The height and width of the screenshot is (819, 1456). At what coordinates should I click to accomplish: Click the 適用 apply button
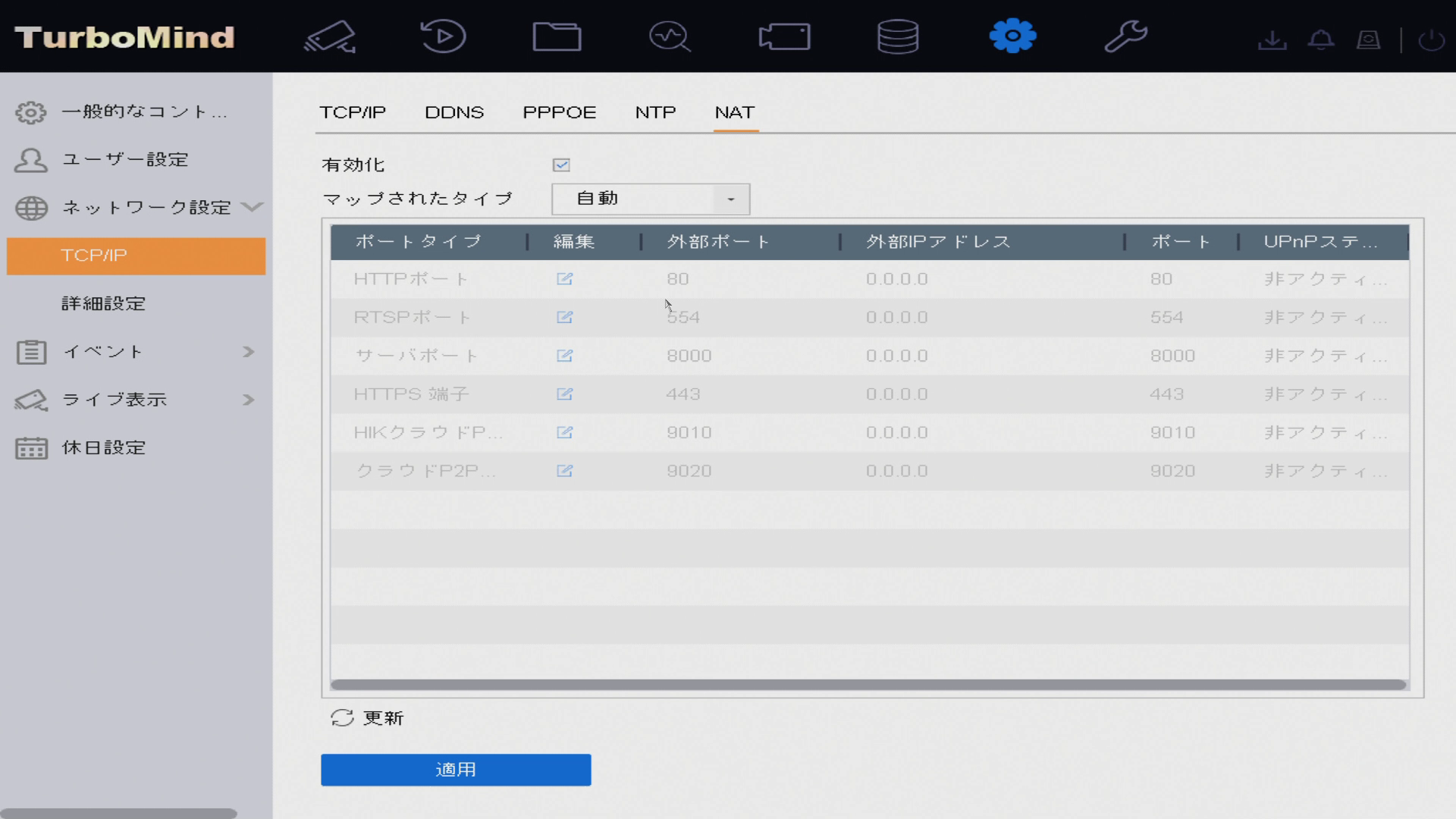pyautogui.click(x=456, y=770)
